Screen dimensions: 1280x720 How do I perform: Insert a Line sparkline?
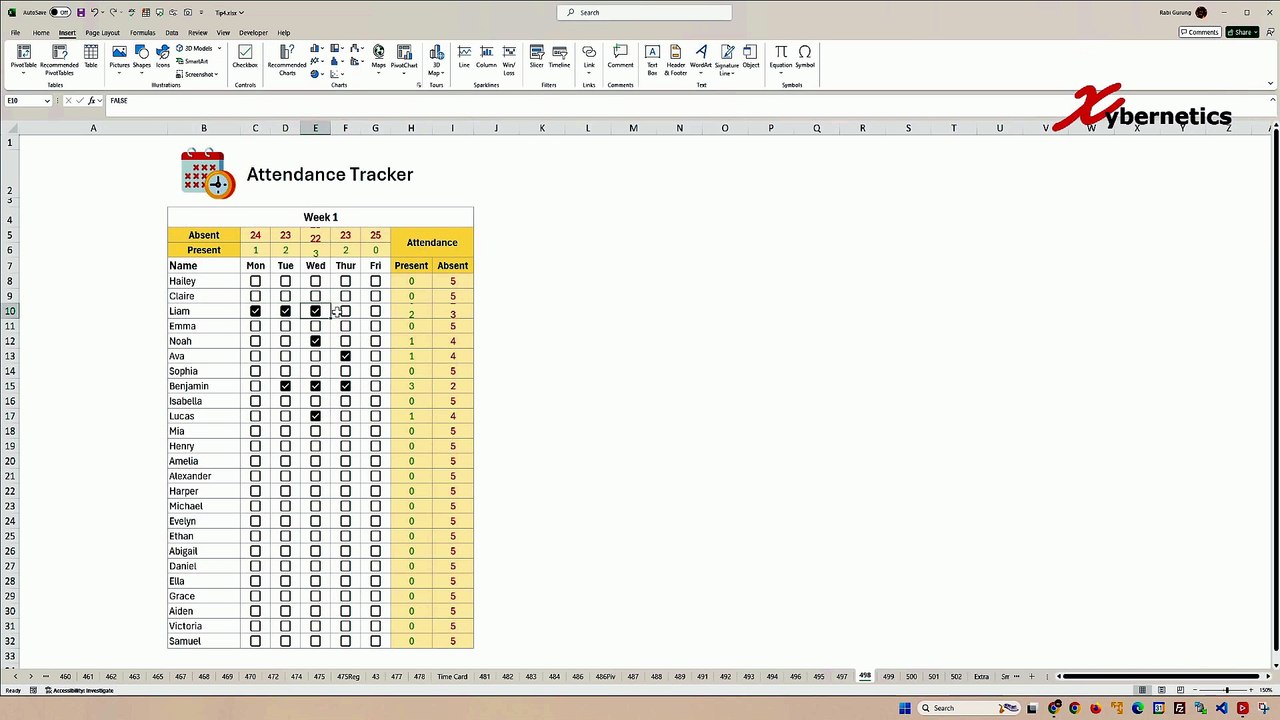(x=464, y=57)
